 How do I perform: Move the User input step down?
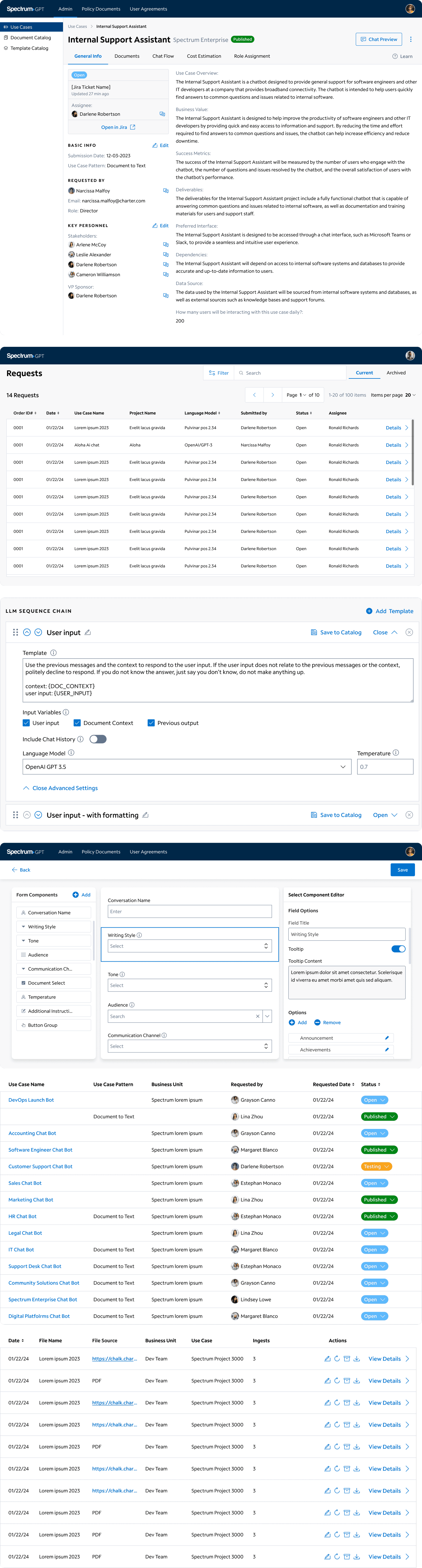tap(38, 632)
